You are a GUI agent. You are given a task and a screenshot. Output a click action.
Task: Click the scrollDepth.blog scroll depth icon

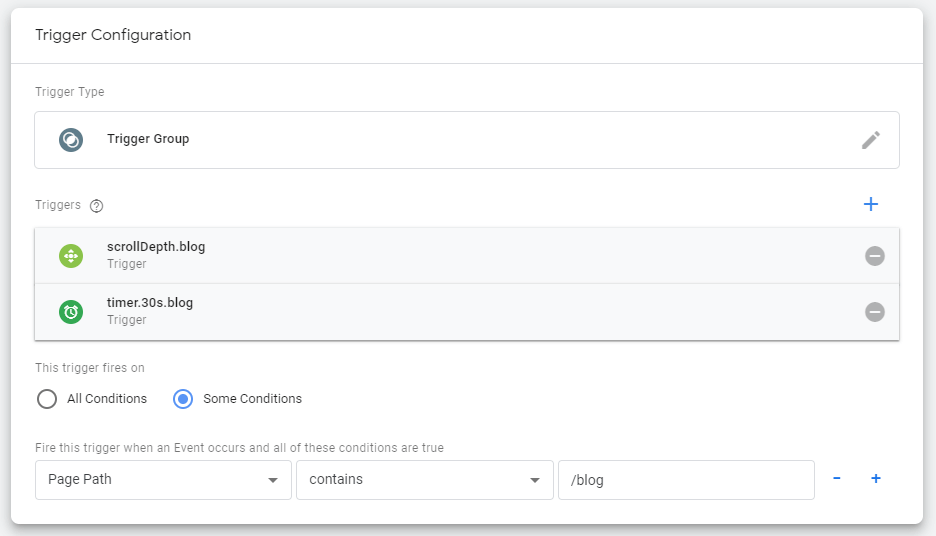70,256
